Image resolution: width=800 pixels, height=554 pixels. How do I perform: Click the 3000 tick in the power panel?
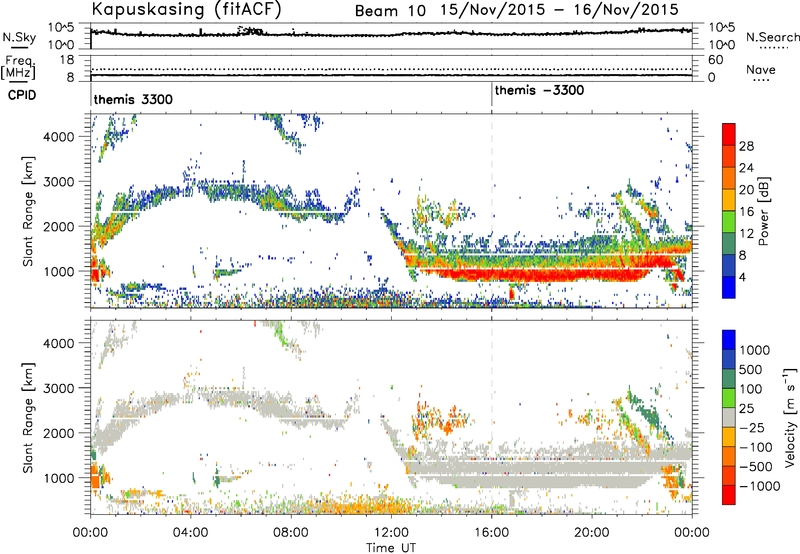click(x=58, y=182)
